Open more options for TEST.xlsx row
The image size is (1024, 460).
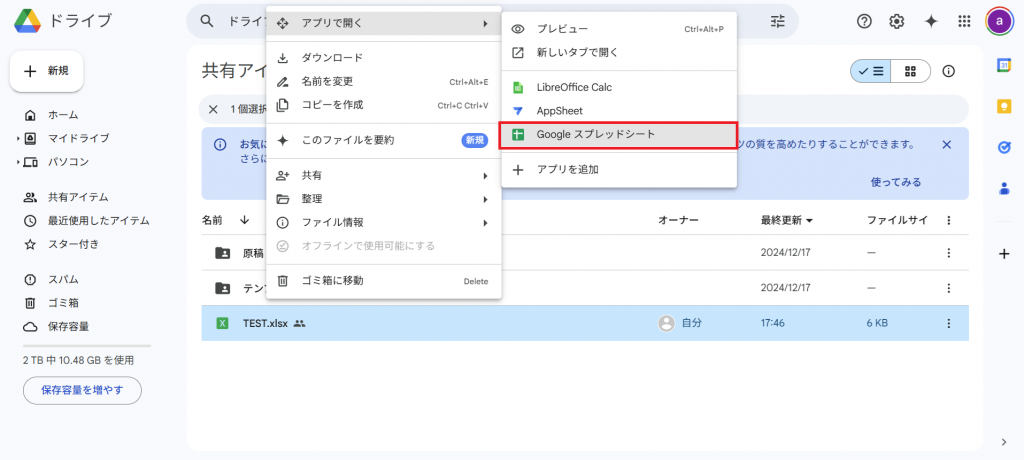(949, 323)
